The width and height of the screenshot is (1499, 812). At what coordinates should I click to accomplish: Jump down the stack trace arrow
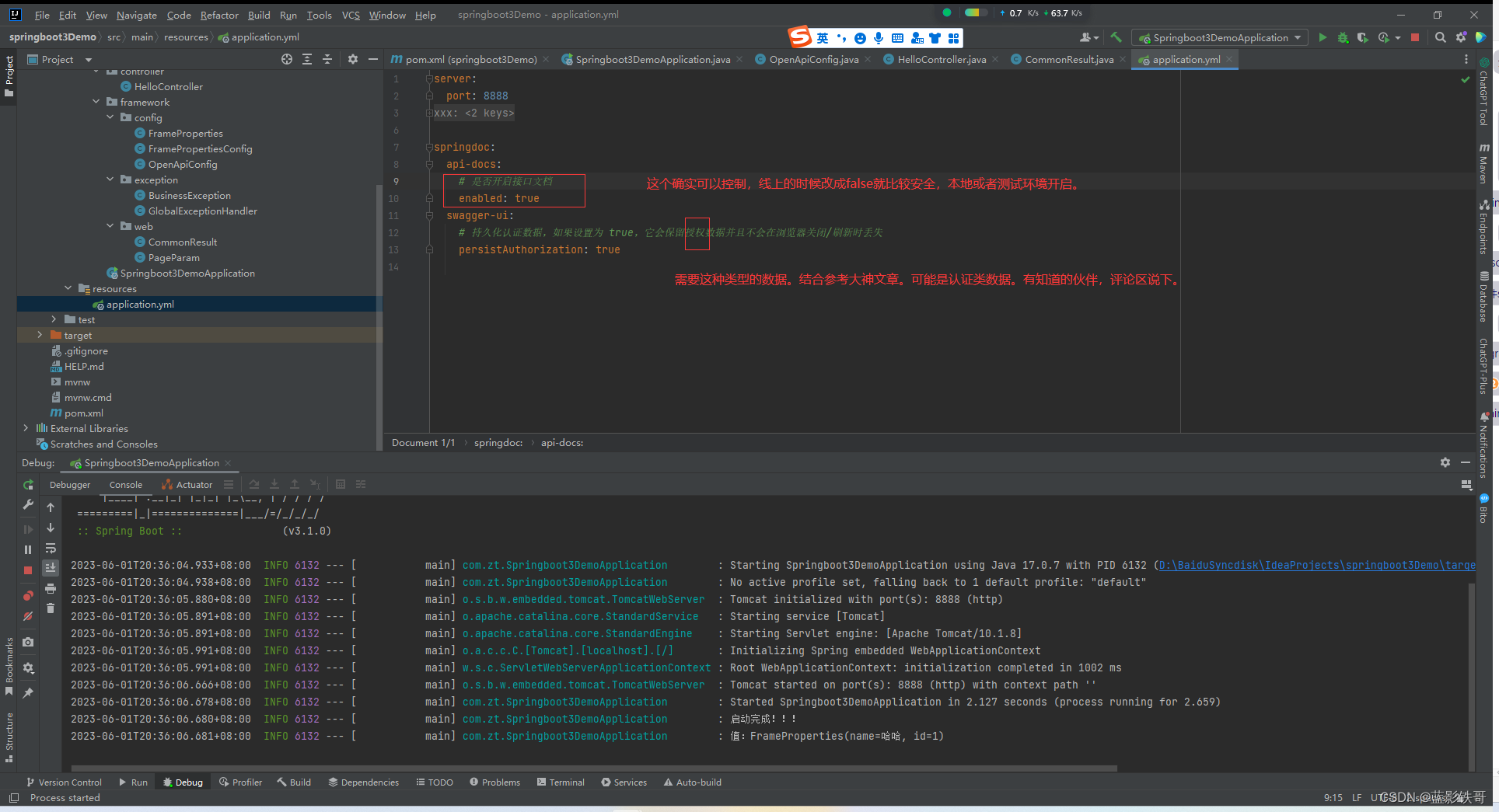pyautogui.click(x=51, y=528)
